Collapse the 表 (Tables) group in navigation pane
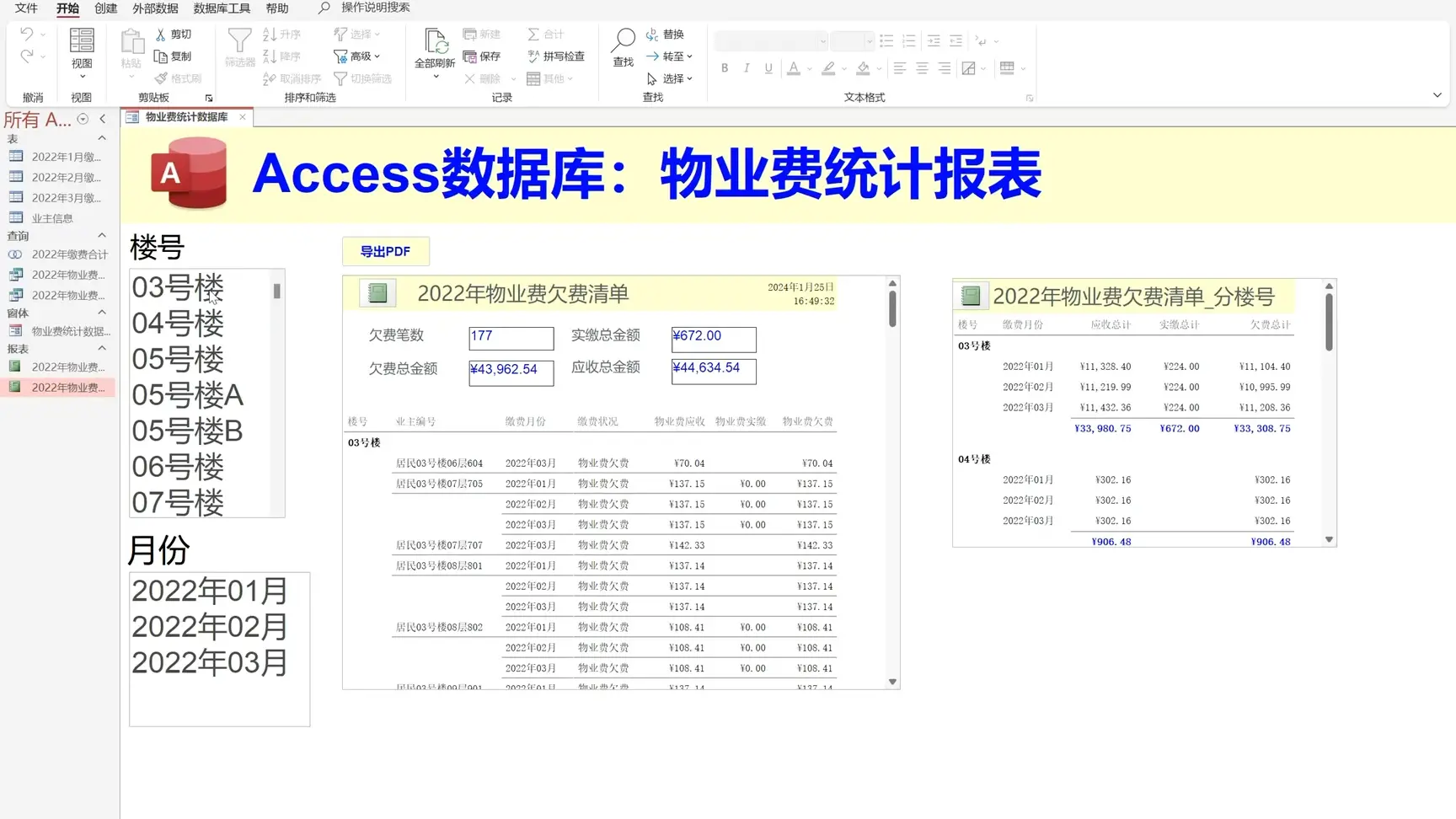This screenshot has height=819, width=1456. 102,138
